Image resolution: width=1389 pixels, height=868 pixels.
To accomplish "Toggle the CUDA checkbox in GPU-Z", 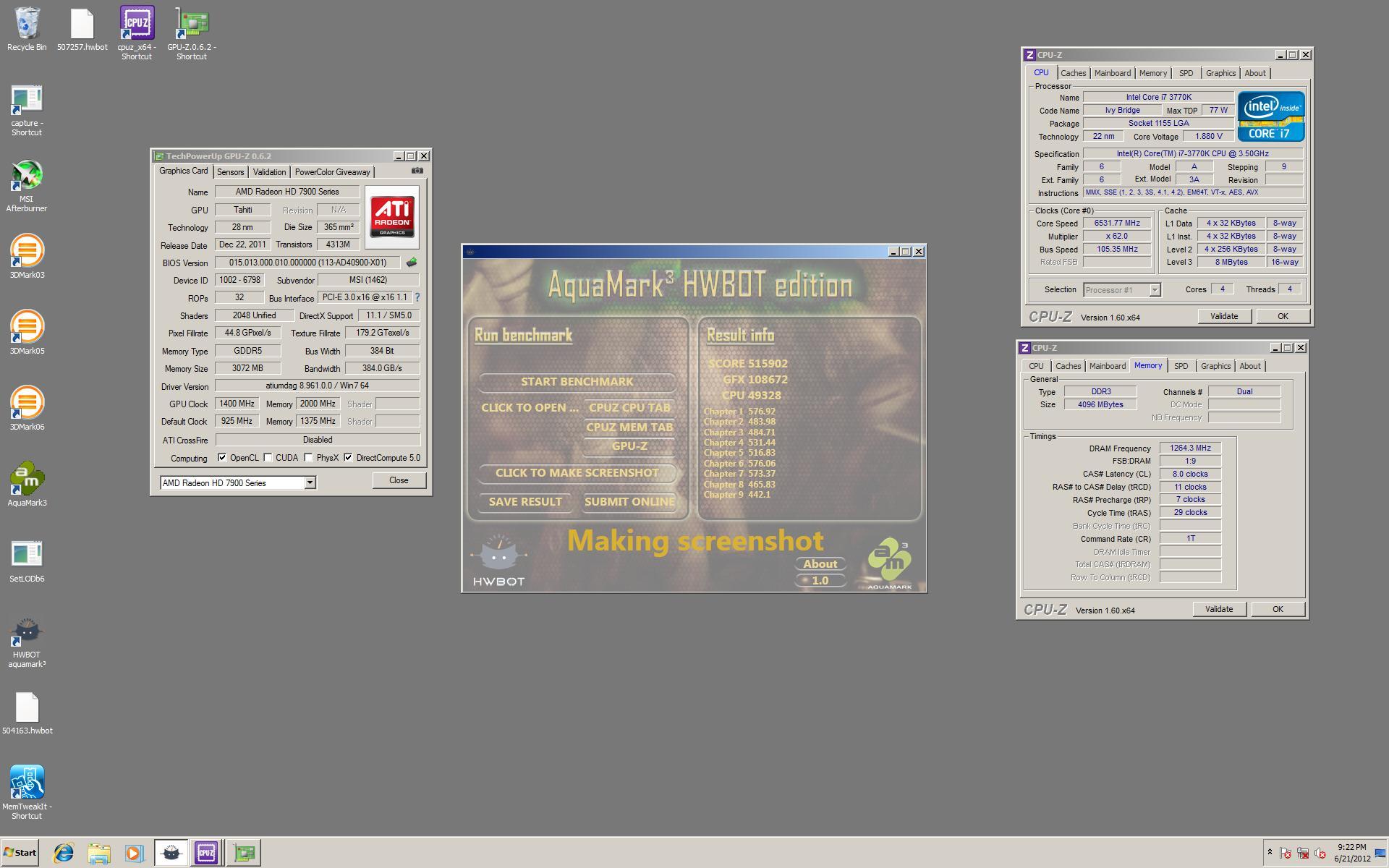I will pyautogui.click(x=268, y=457).
